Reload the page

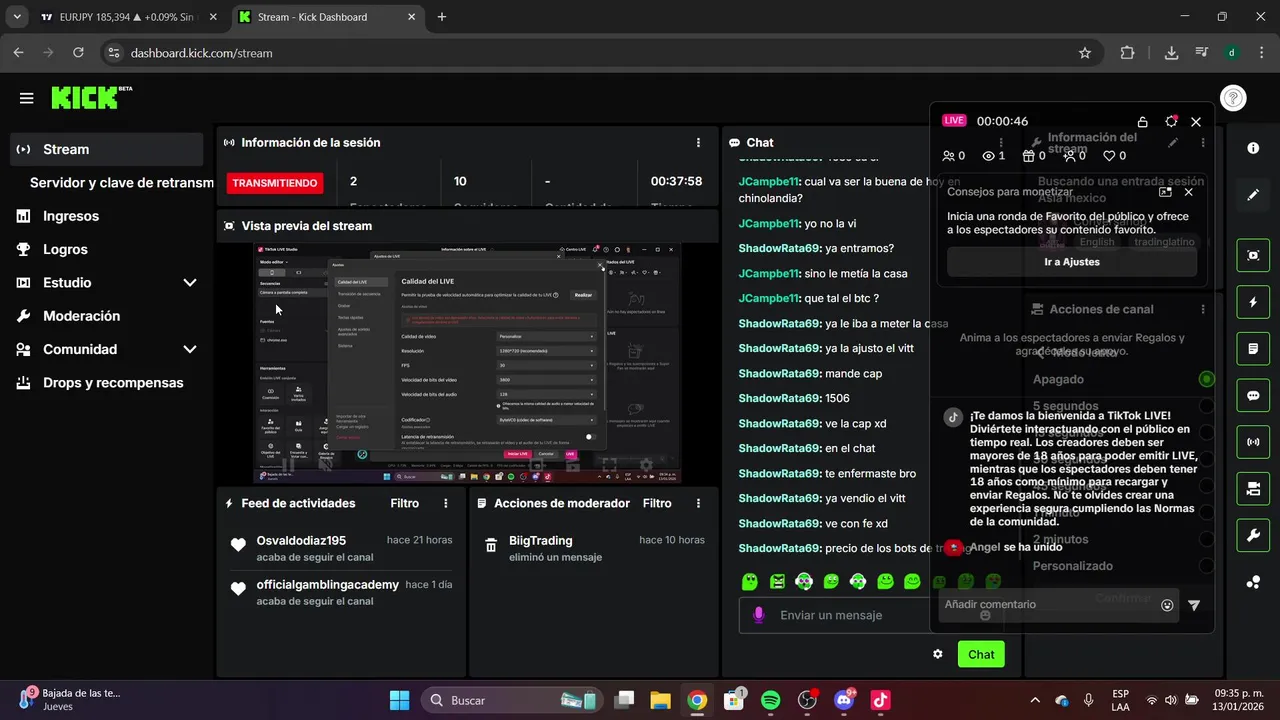pos(78,53)
